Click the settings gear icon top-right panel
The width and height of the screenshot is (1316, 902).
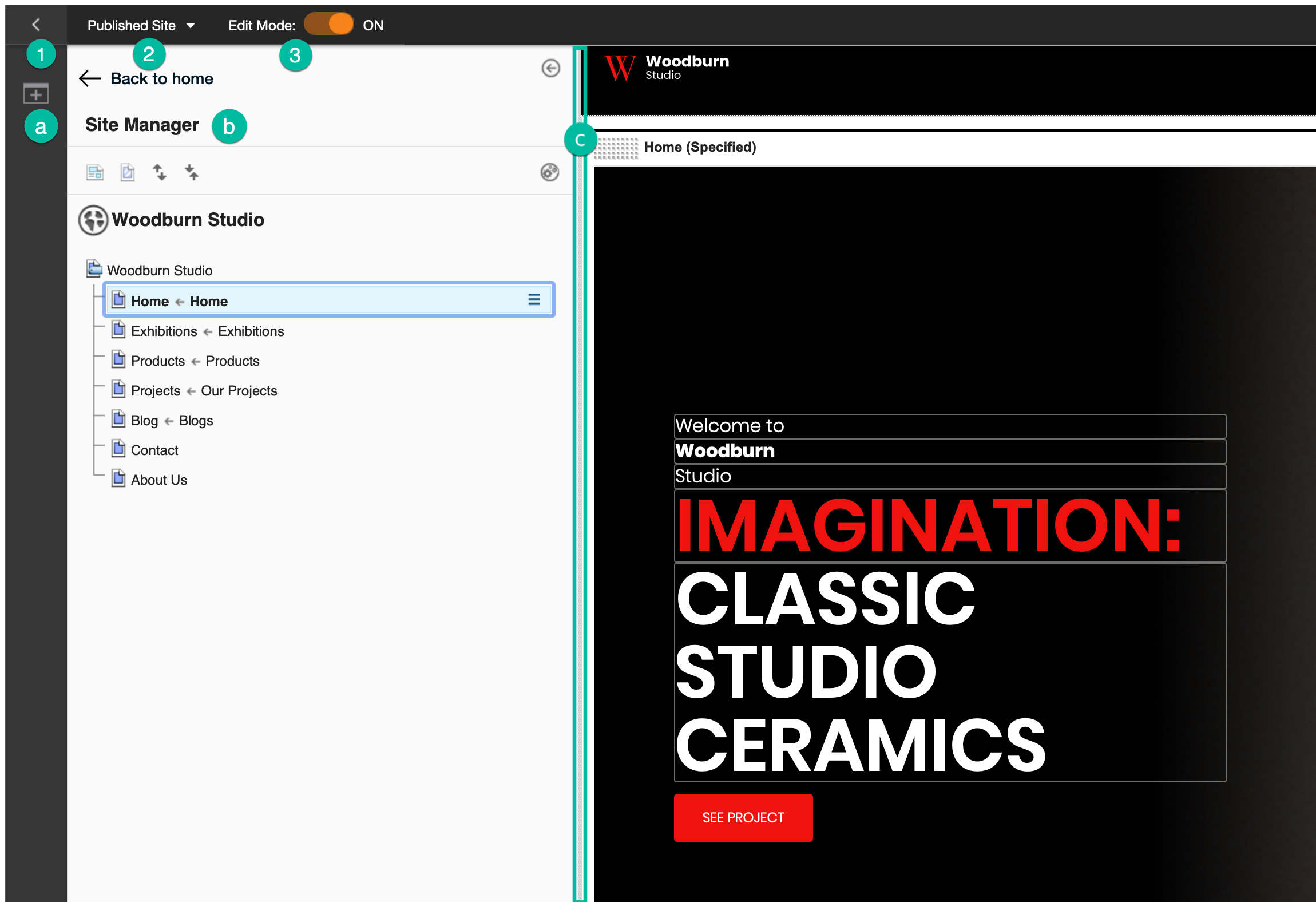tap(549, 171)
